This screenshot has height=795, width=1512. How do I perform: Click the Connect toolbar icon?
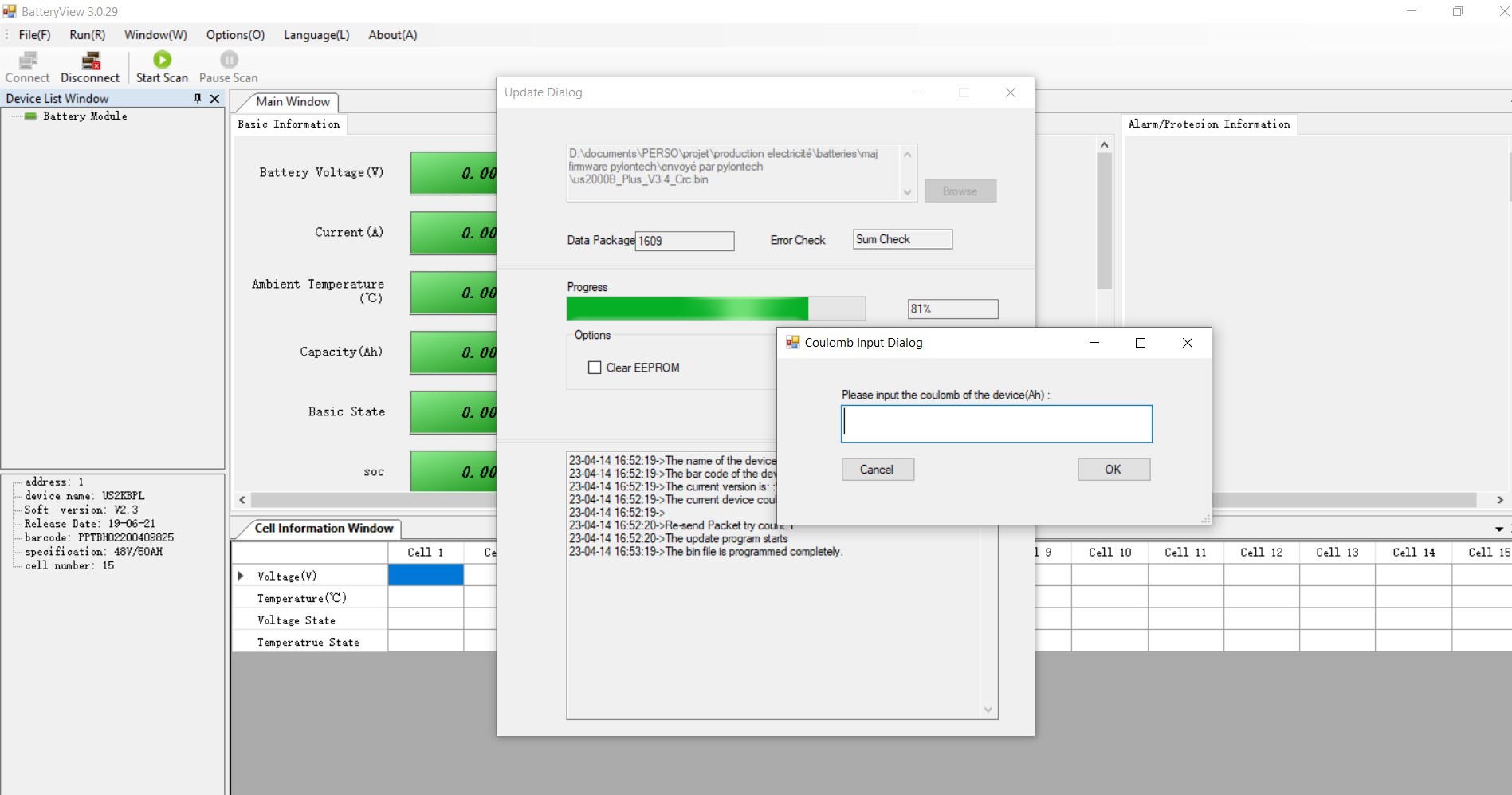28,61
